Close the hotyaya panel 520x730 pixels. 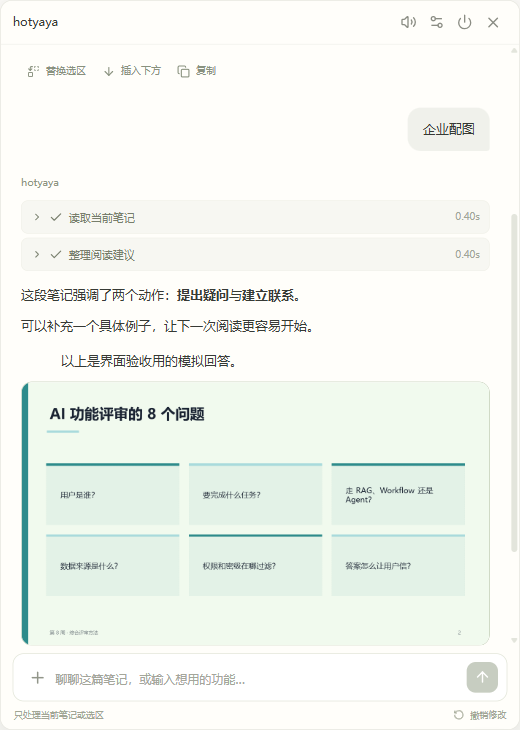[493, 22]
